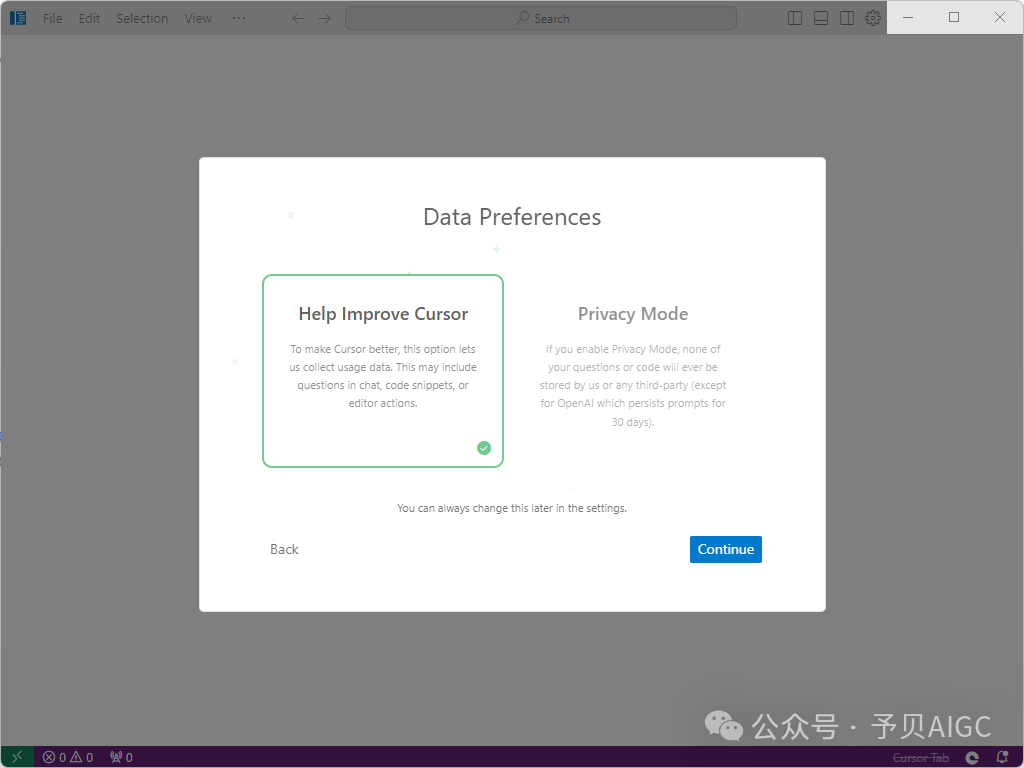
Task: Click the text 'You can always change this later'
Action: click(475, 508)
